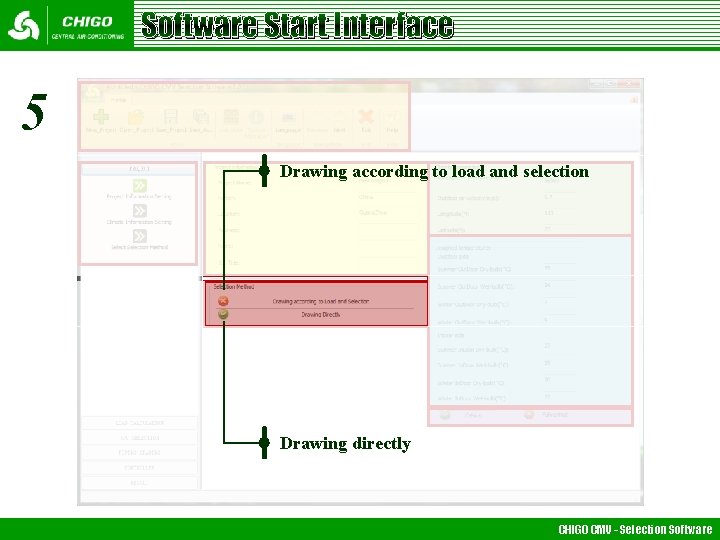Click the Open Project folder icon
Image resolution: width=720 pixels, height=540 pixels.
pyautogui.click(x=136, y=117)
